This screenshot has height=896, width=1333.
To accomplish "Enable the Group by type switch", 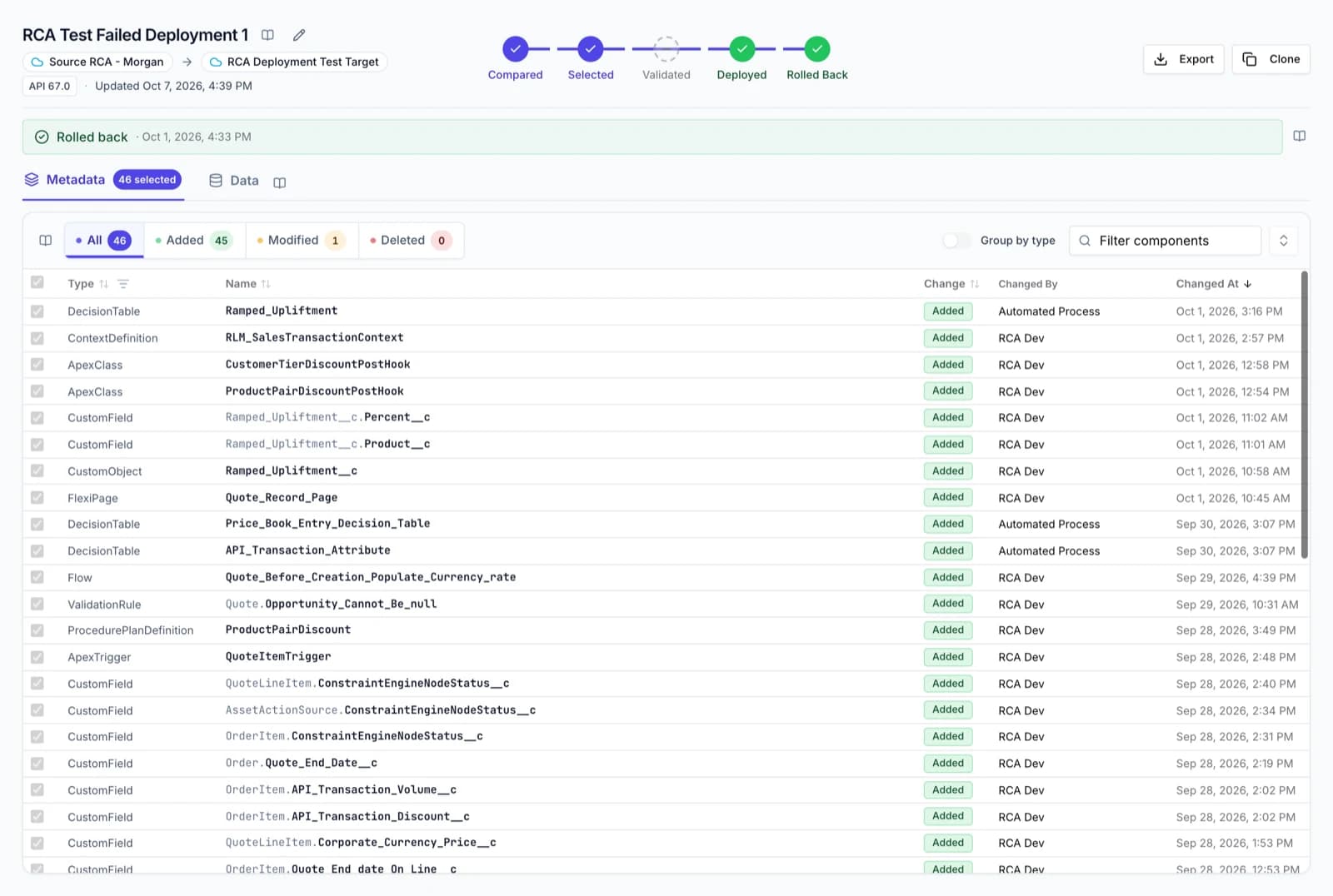I will pyautogui.click(x=956, y=241).
